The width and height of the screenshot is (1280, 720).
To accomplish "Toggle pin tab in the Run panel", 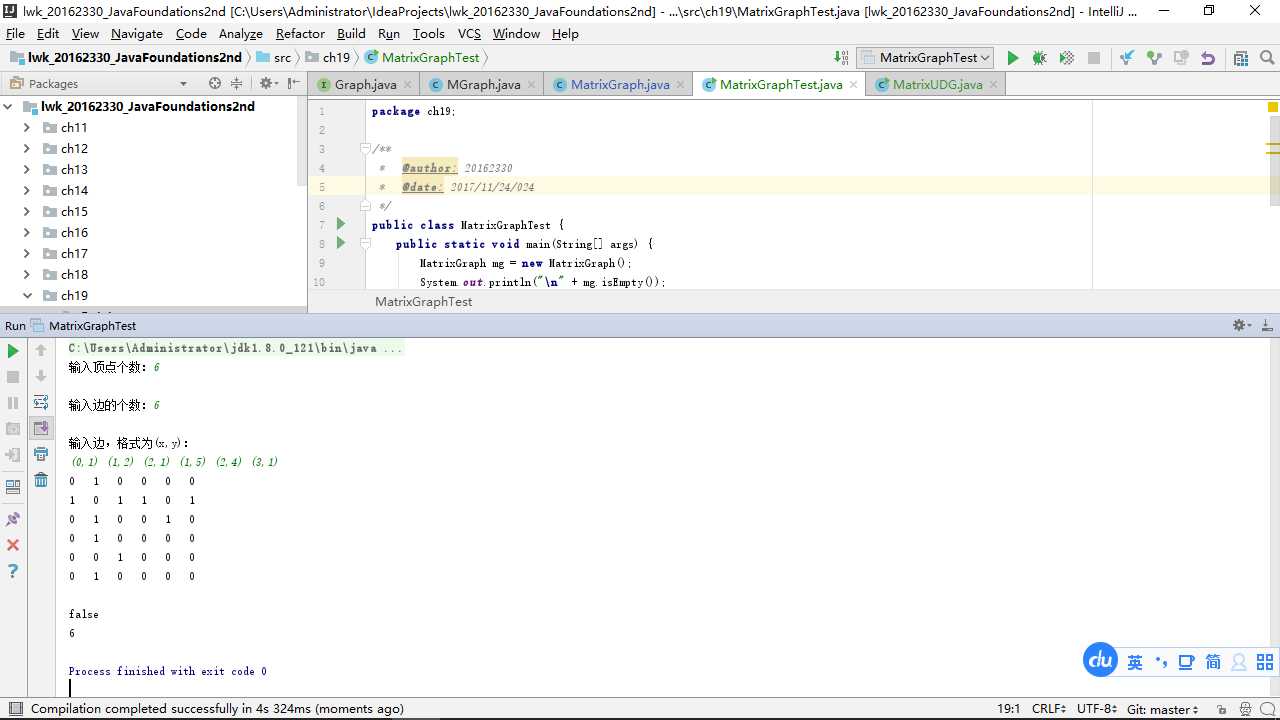I will click(x=13, y=519).
